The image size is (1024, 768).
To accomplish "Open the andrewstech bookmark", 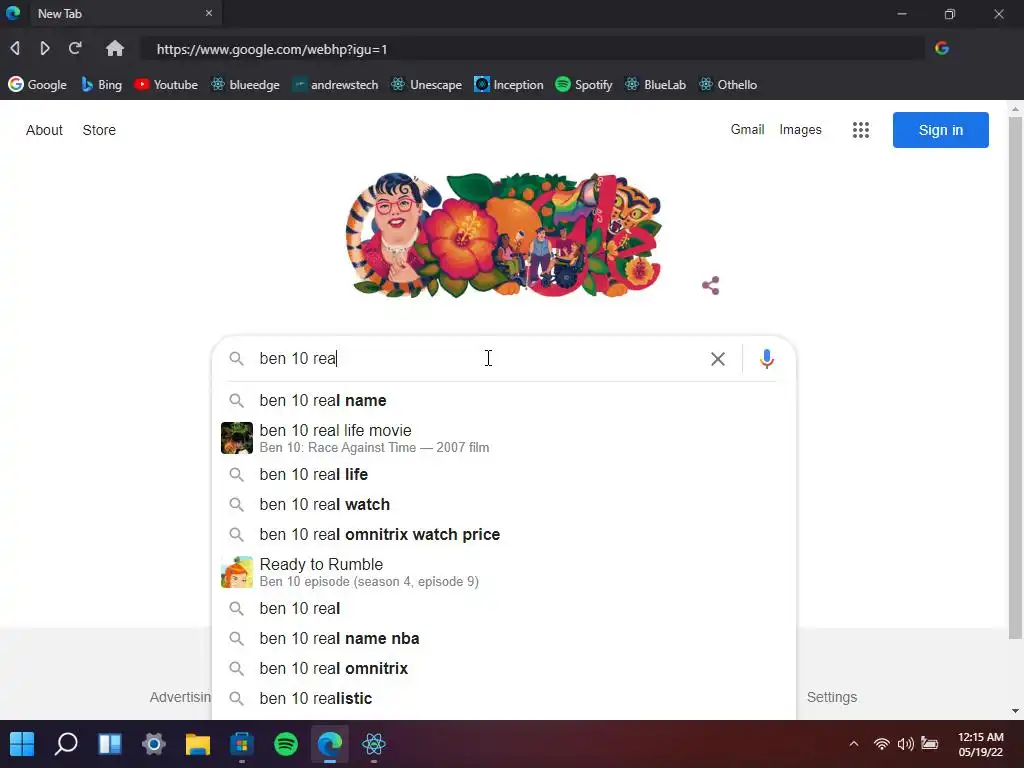I will pyautogui.click(x=335, y=84).
